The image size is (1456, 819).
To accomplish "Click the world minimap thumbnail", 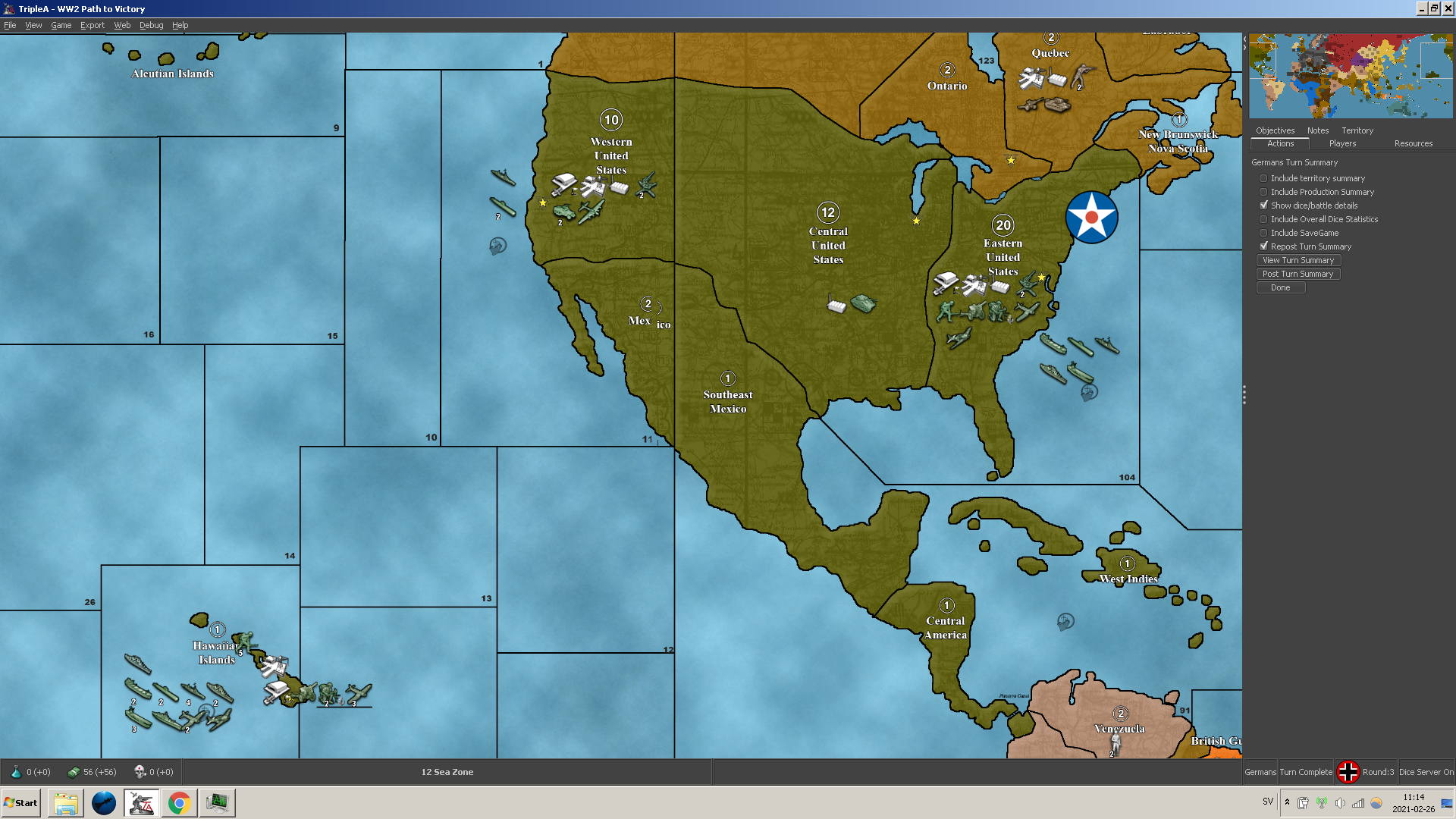I will click(1351, 76).
